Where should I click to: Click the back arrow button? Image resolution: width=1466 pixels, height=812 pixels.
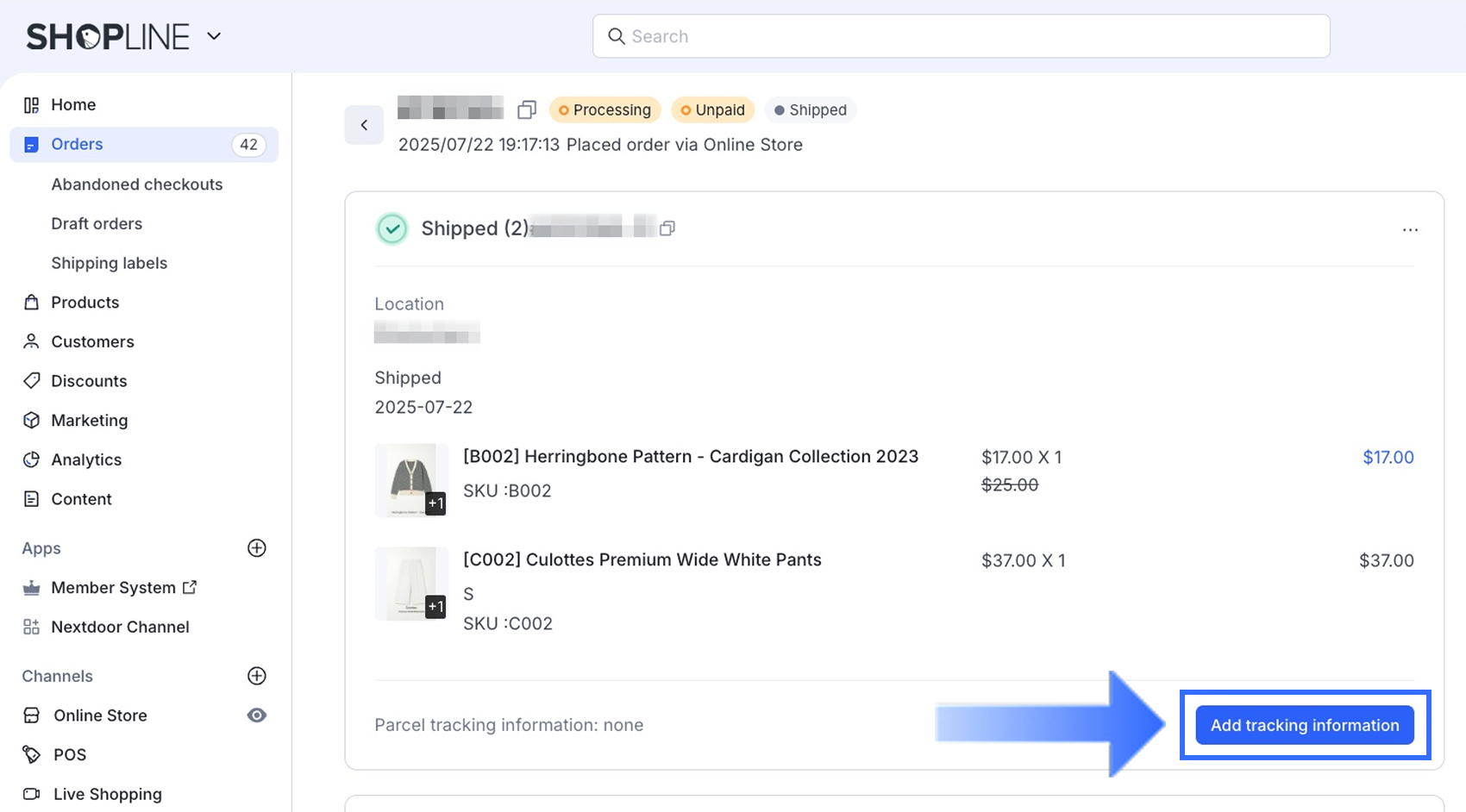click(364, 125)
